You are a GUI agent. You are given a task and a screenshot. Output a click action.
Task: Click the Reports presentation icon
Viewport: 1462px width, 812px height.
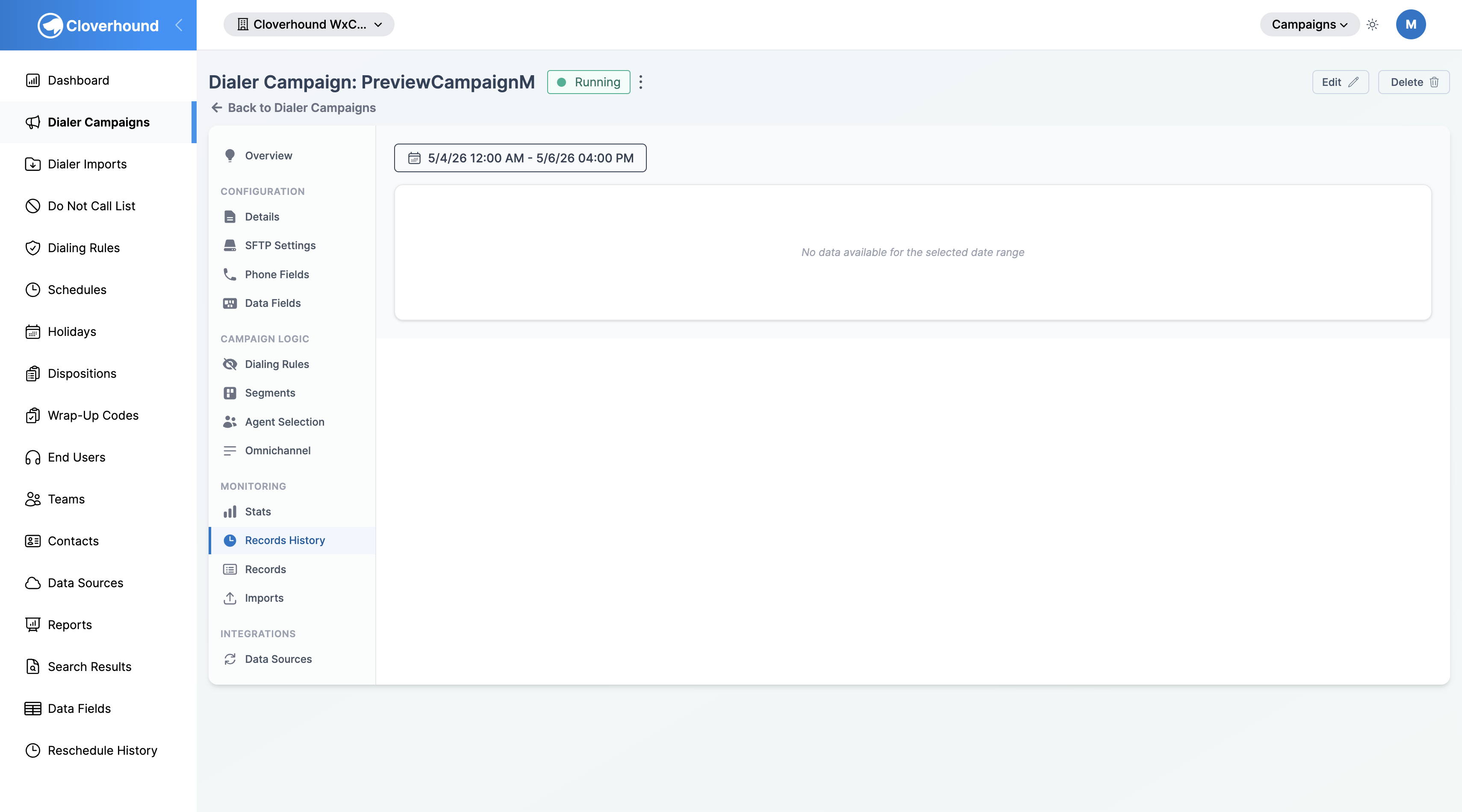tap(33, 625)
